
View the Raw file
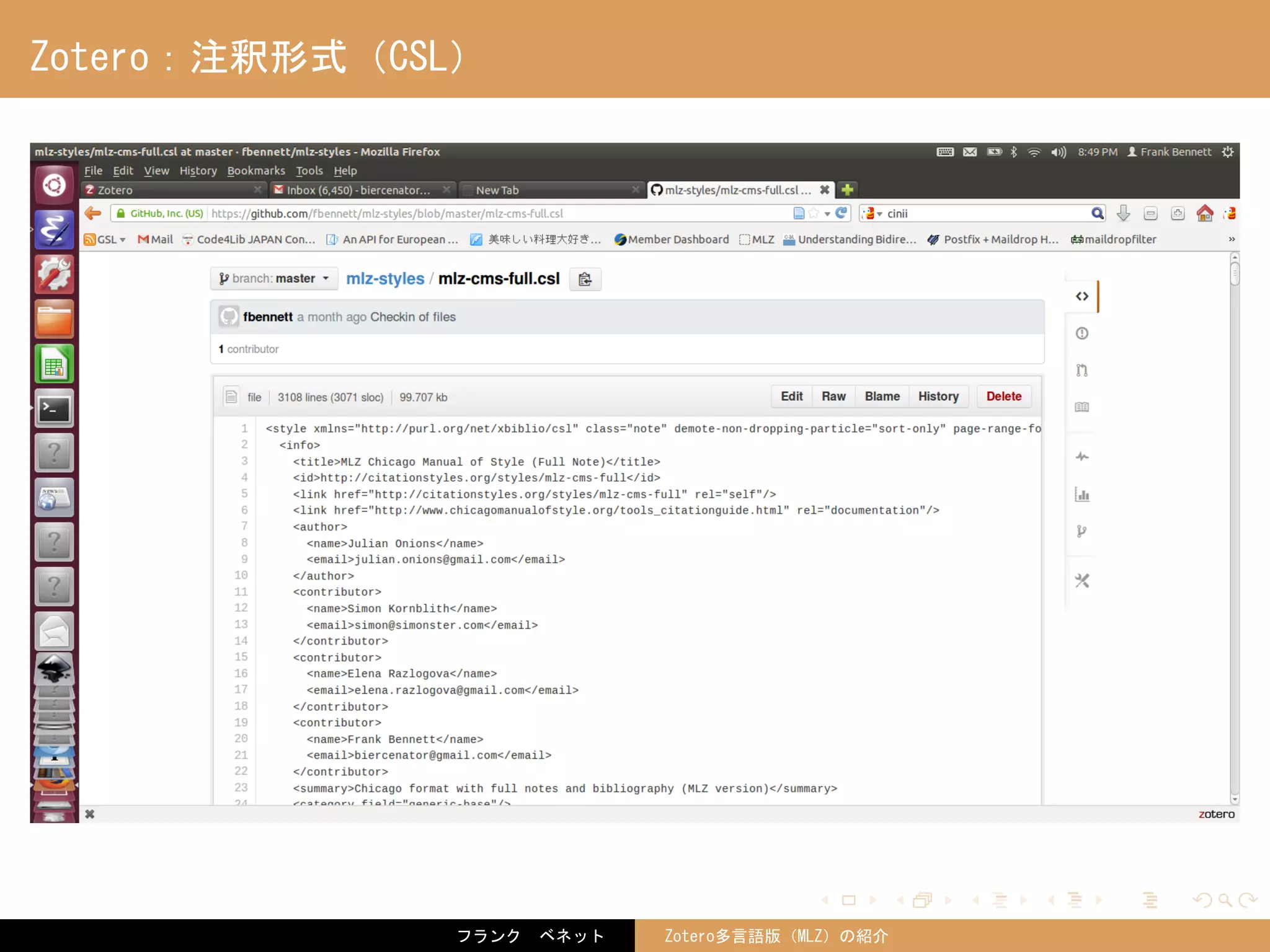(x=833, y=397)
